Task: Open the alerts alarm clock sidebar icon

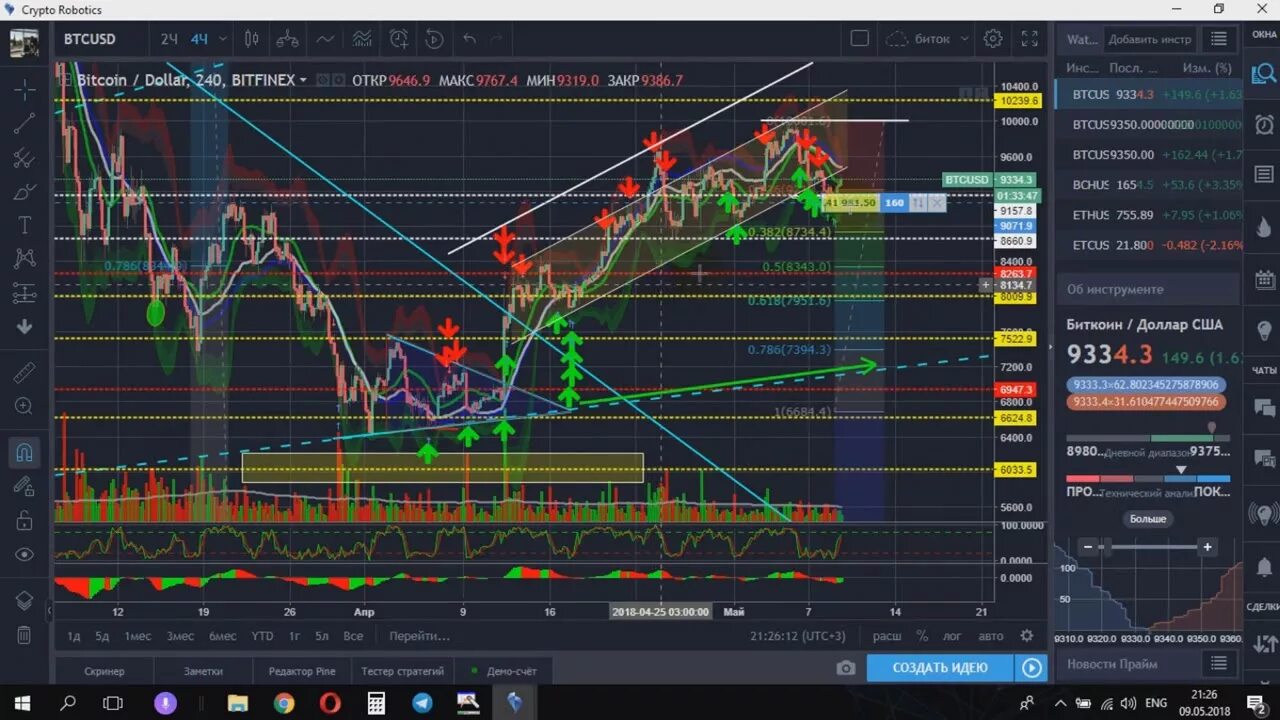Action: click(x=1264, y=125)
